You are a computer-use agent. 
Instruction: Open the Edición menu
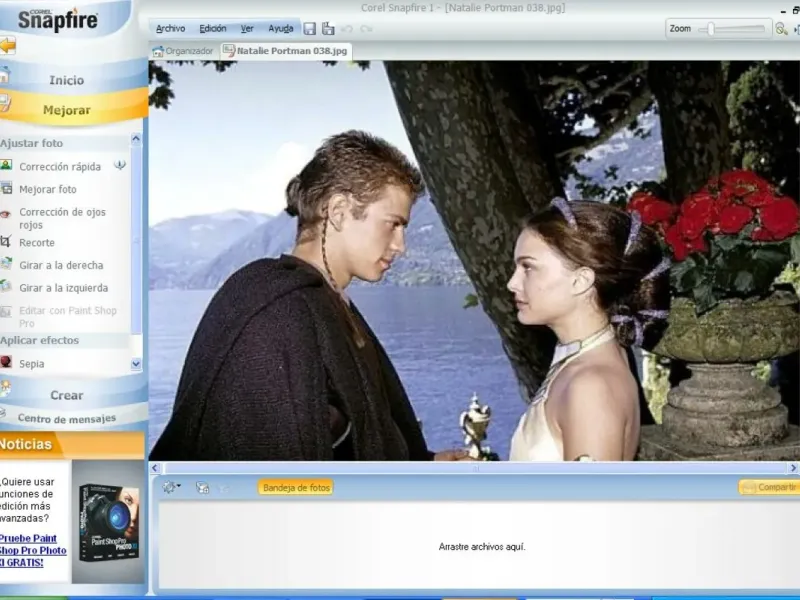[x=213, y=29]
